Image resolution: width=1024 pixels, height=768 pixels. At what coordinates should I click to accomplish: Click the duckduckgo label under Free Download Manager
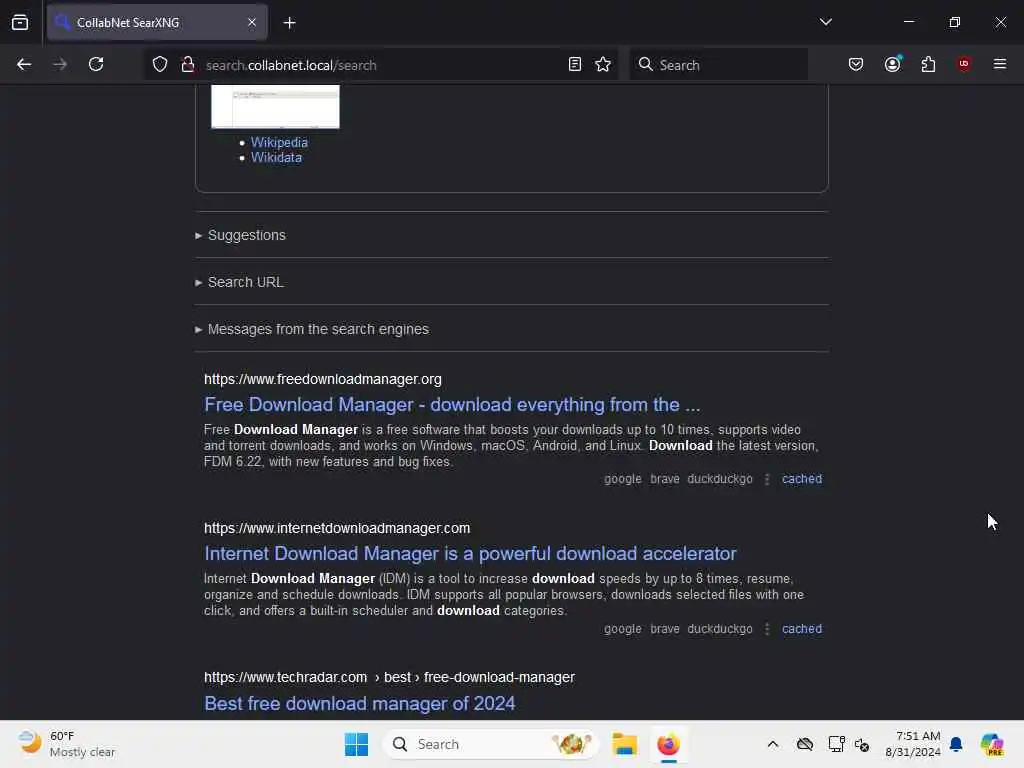point(720,479)
